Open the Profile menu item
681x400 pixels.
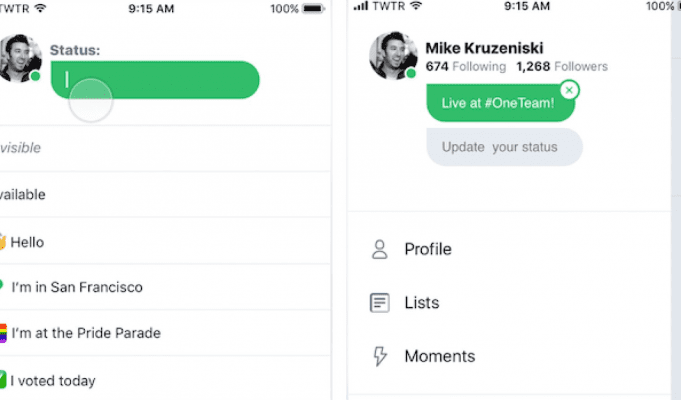(509, 249)
